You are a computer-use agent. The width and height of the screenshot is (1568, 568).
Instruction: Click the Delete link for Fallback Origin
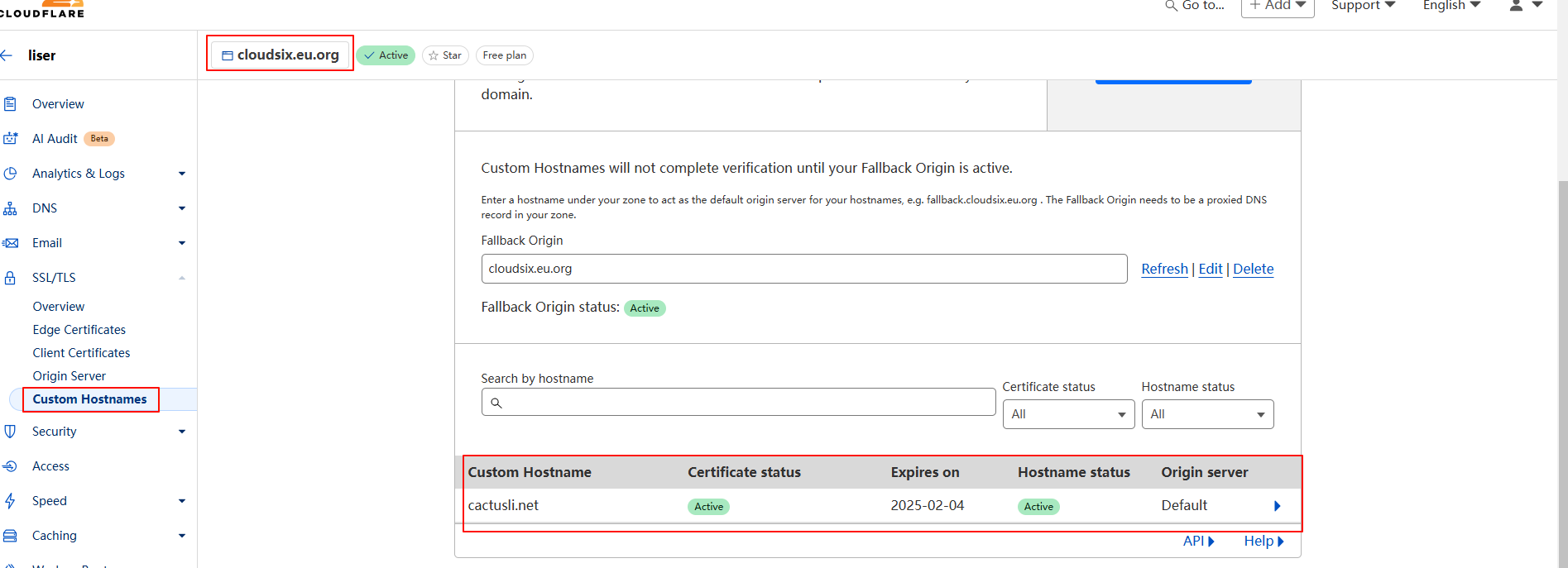pyautogui.click(x=1254, y=269)
